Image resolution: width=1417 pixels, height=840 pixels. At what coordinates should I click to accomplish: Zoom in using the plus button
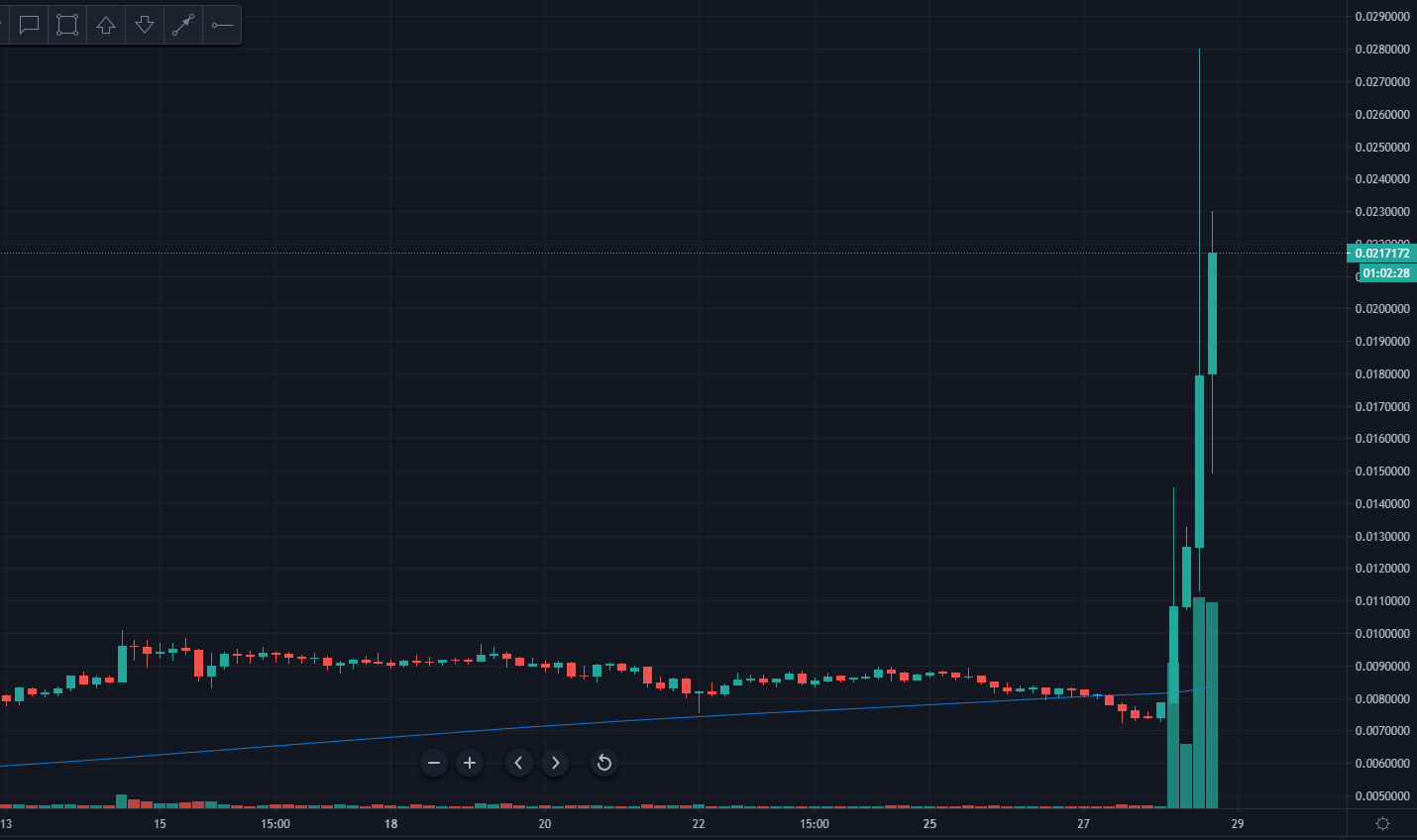click(469, 763)
